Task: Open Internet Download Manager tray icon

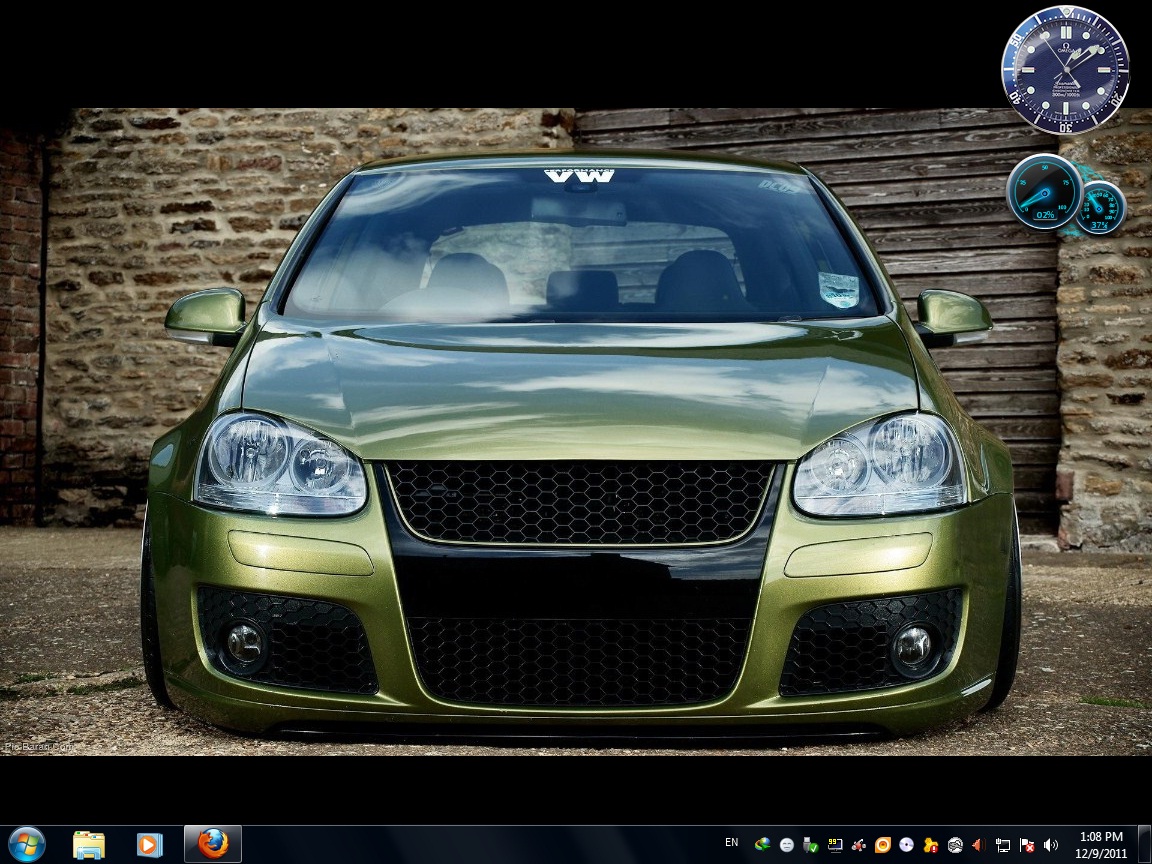Action: pyautogui.click(x=763, y=845)
